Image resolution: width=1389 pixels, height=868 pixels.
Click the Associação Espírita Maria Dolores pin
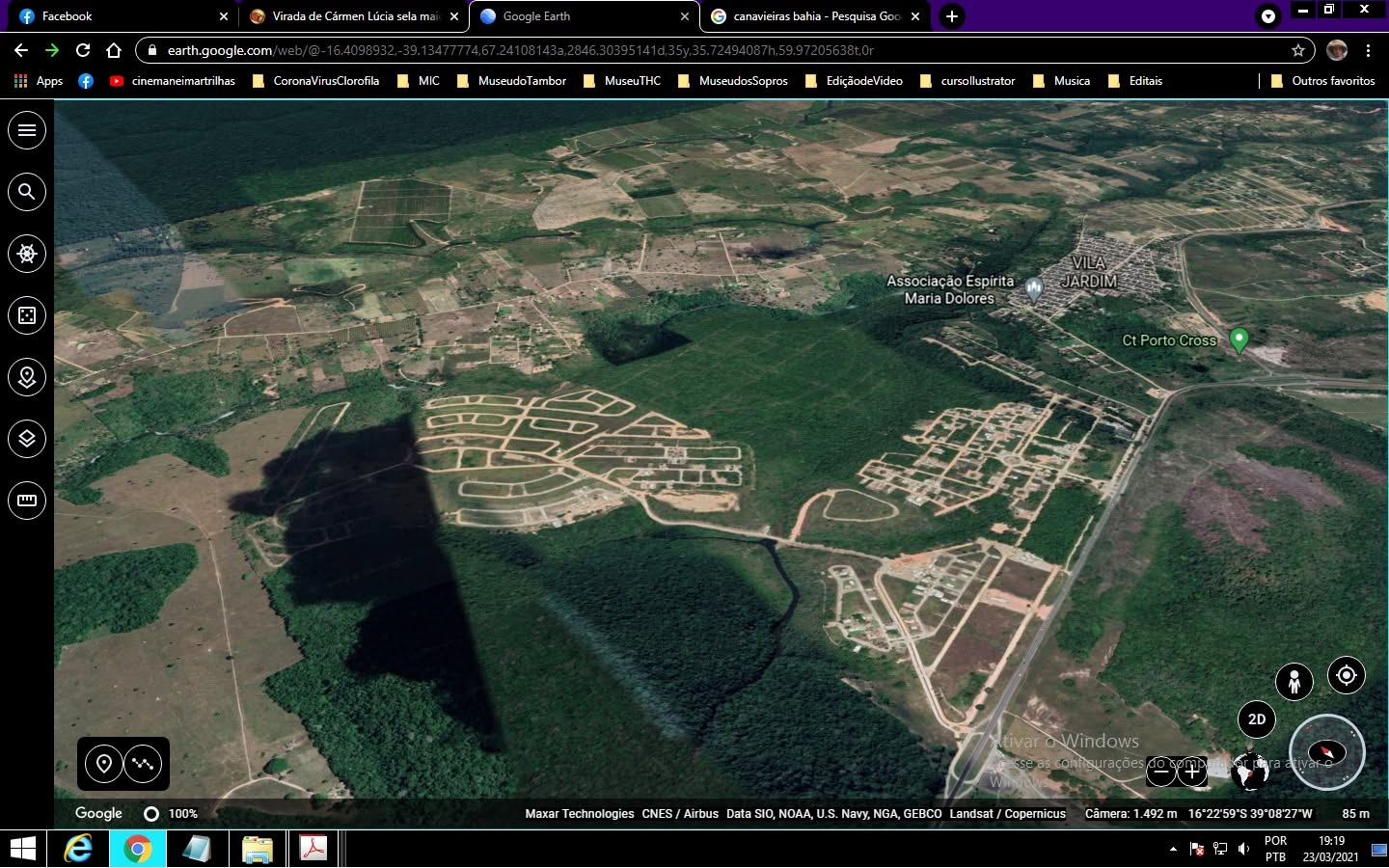coord(1034,287)
